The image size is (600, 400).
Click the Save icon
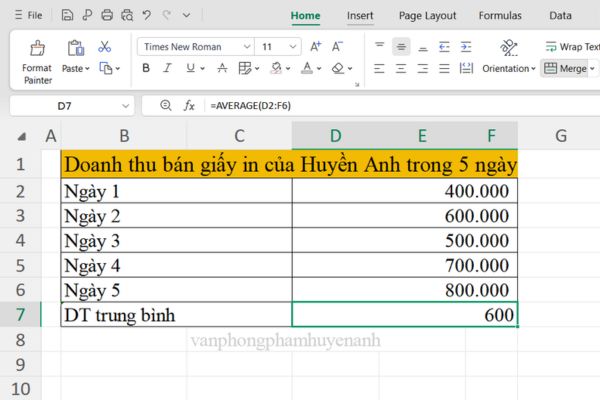coord(67,15)
